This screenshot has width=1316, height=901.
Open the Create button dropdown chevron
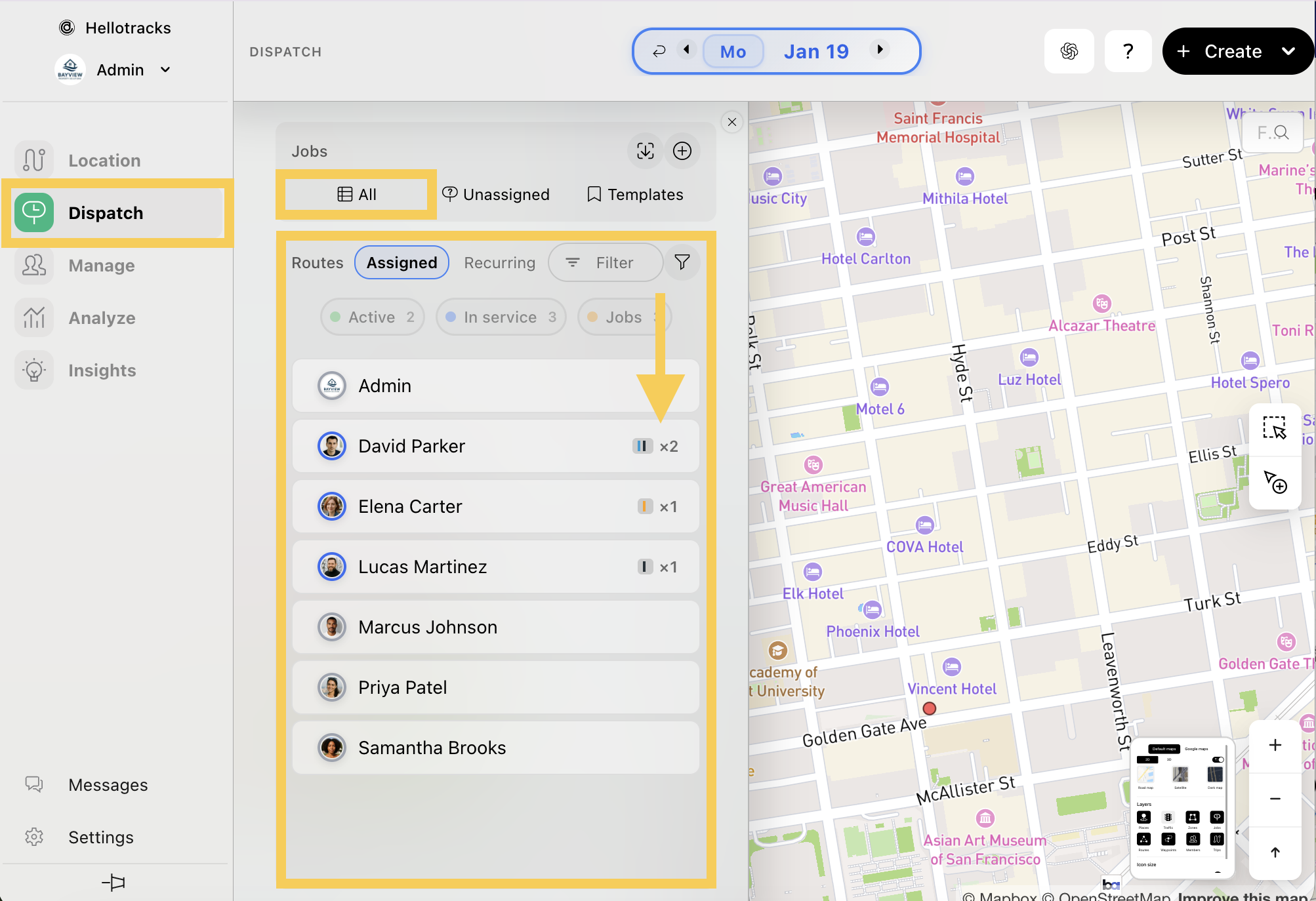[x=1288, y=51]
